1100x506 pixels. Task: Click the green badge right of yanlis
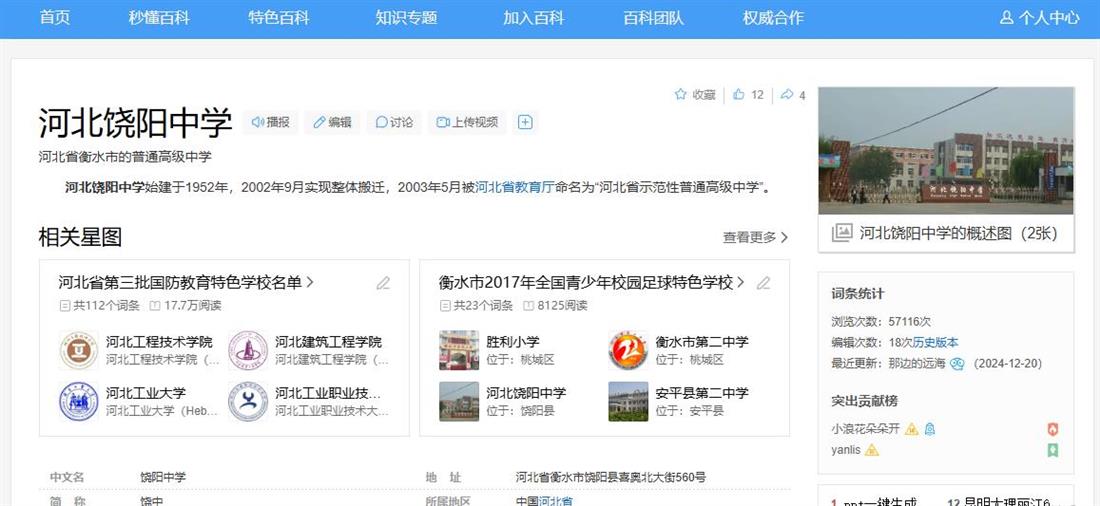coord(1052,451)
